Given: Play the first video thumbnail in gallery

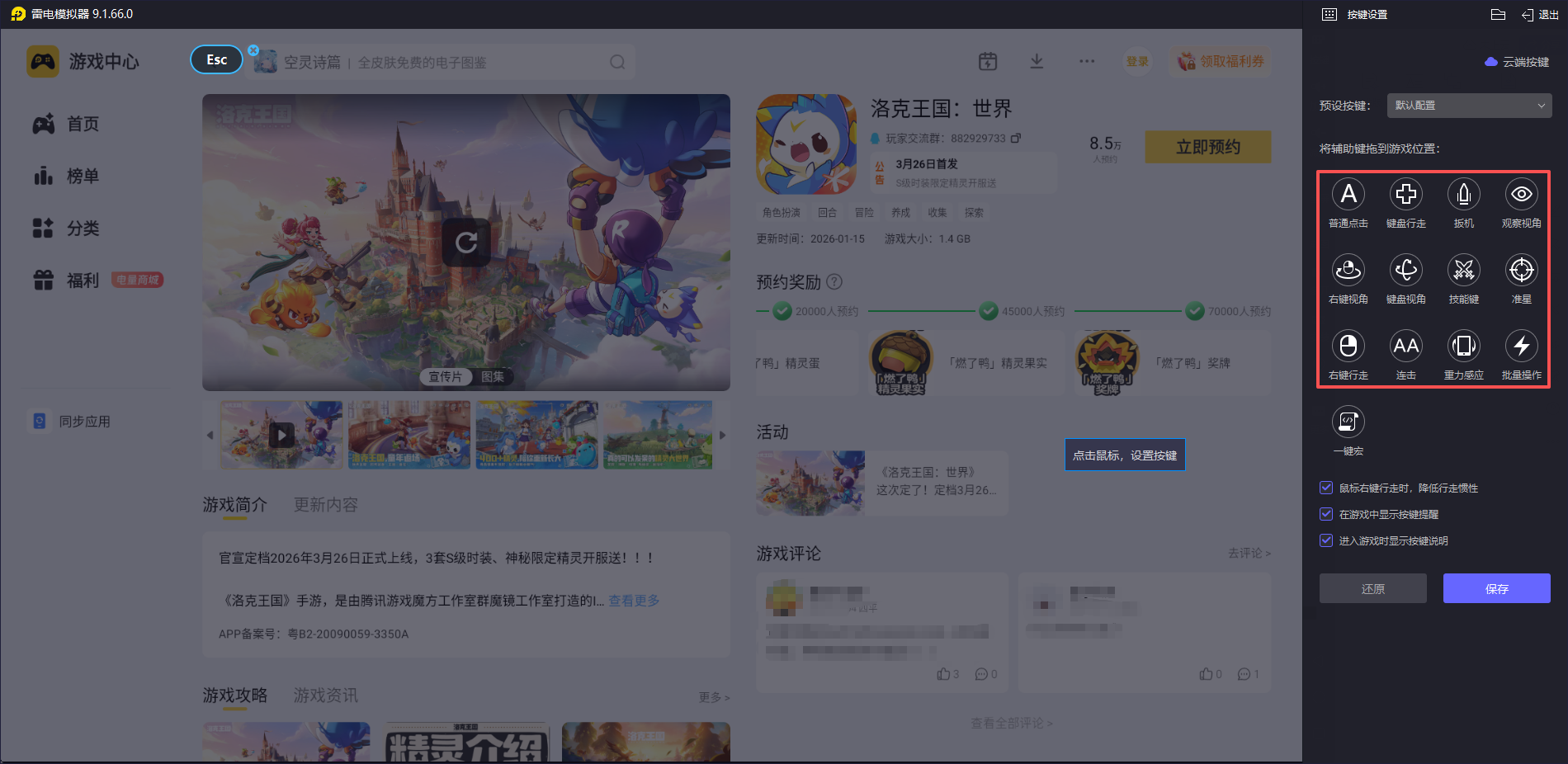Looking at the screenshot, I should click(281, 435).
